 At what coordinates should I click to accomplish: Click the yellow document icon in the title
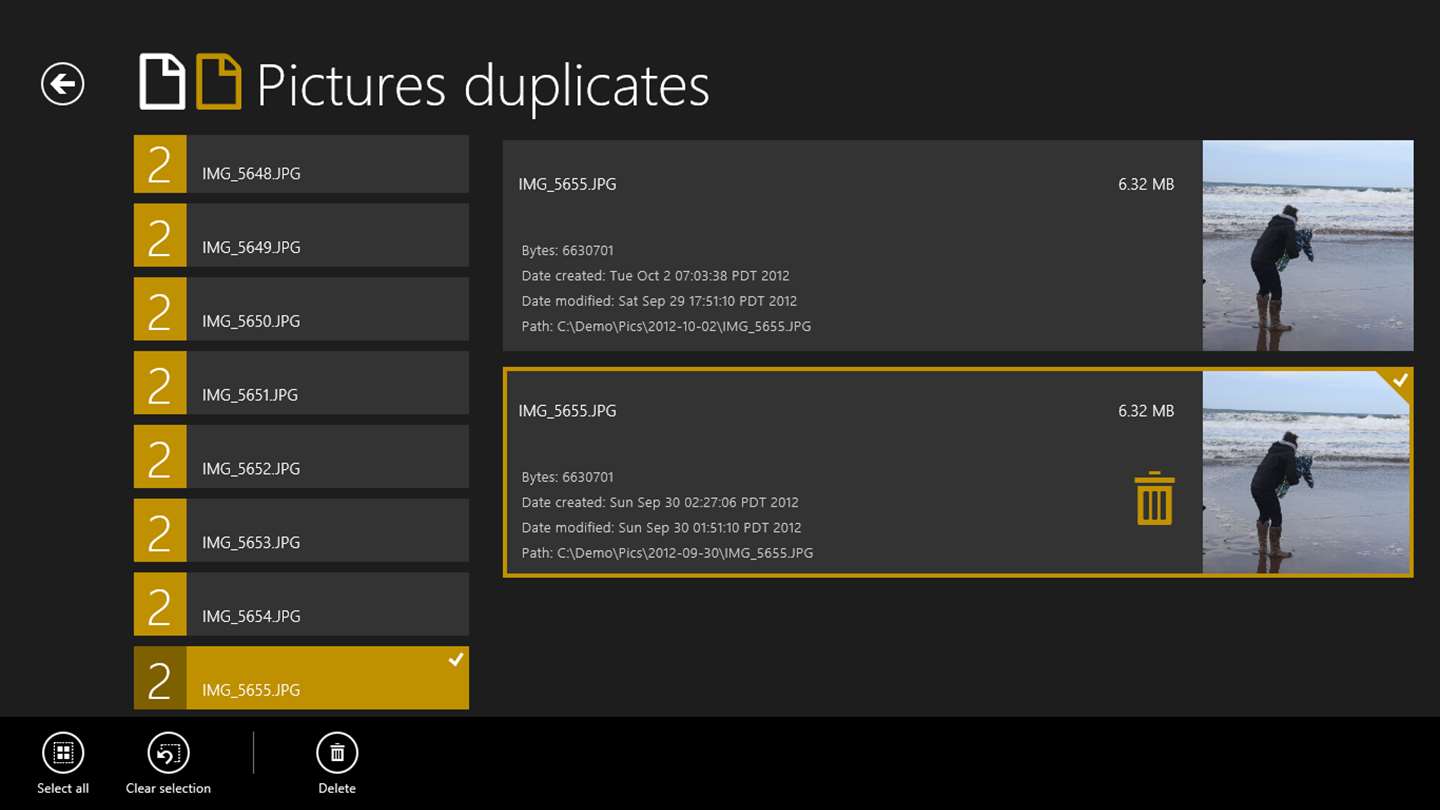pyautogui.click(x=218, y=83)
